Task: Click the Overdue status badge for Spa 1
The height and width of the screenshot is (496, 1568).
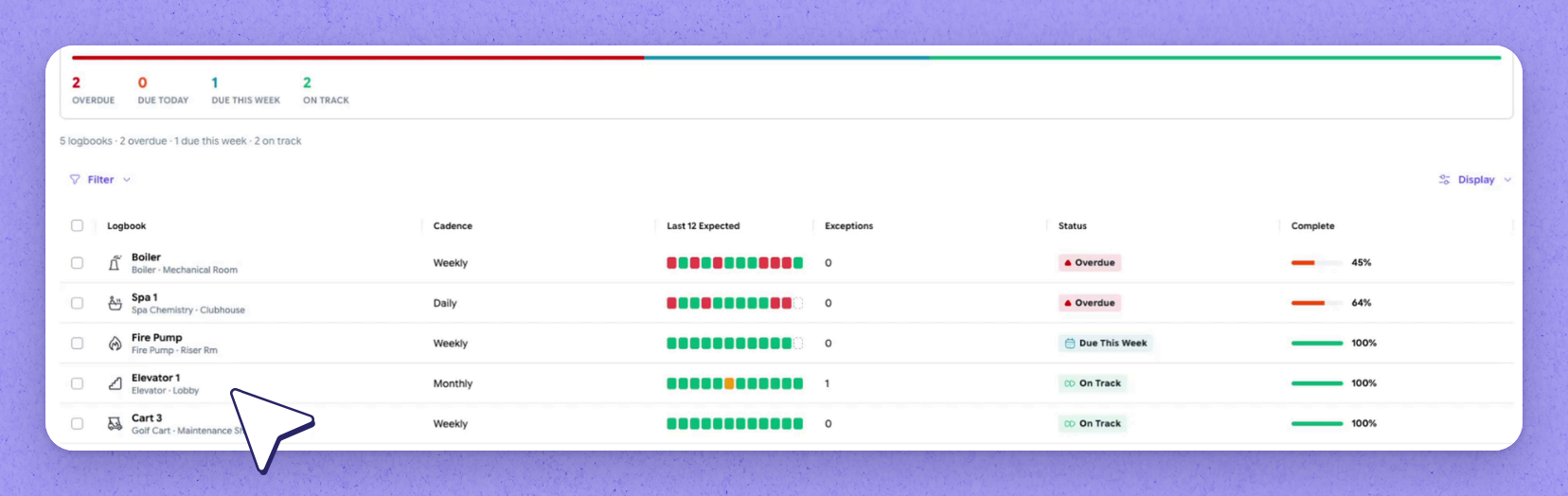Action: [1090, 303]
